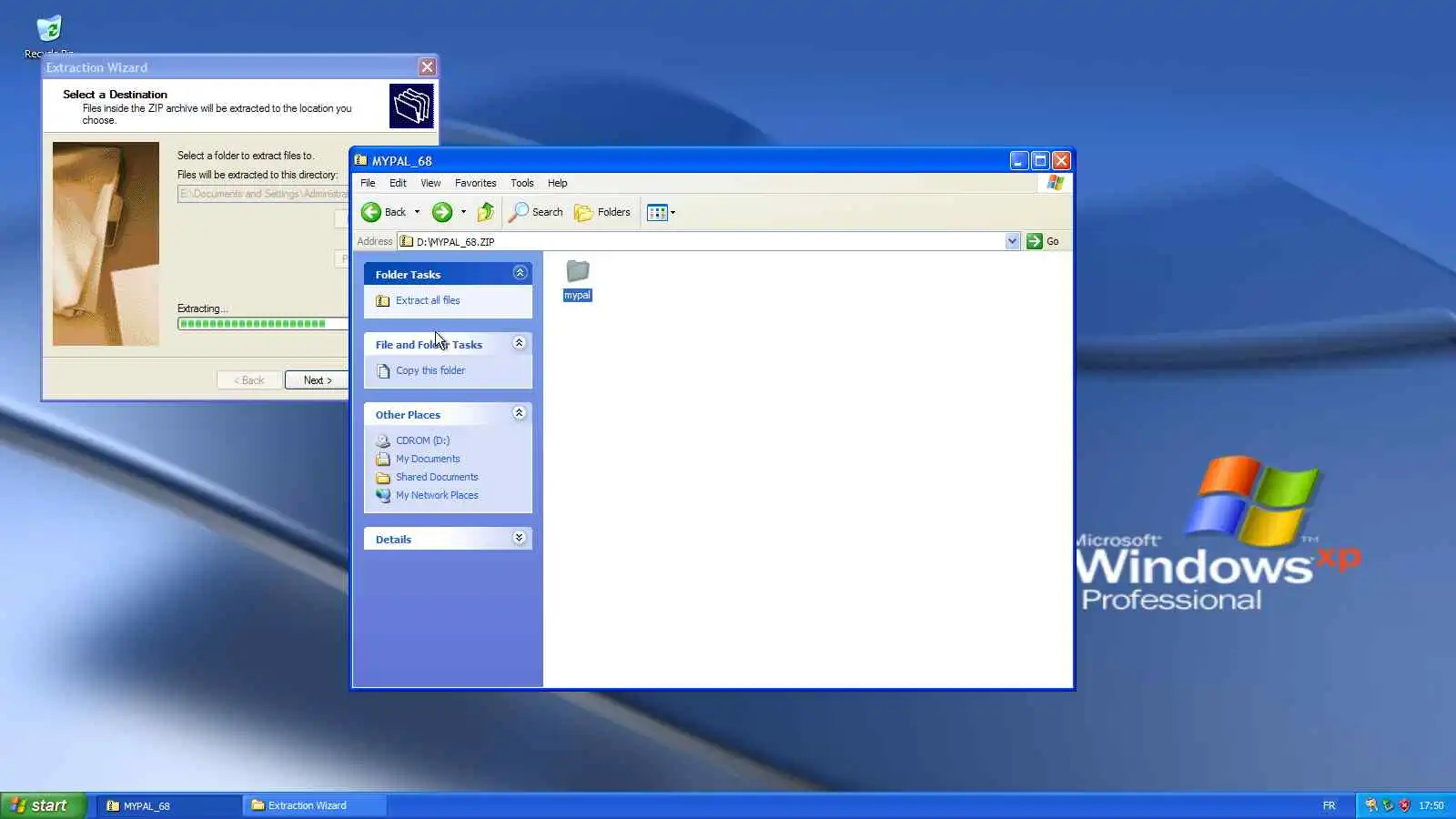This screenshot has height=819, width=1456.
Task: Click the Back button in Extraction Wizard
Action: tap(248, 380)
